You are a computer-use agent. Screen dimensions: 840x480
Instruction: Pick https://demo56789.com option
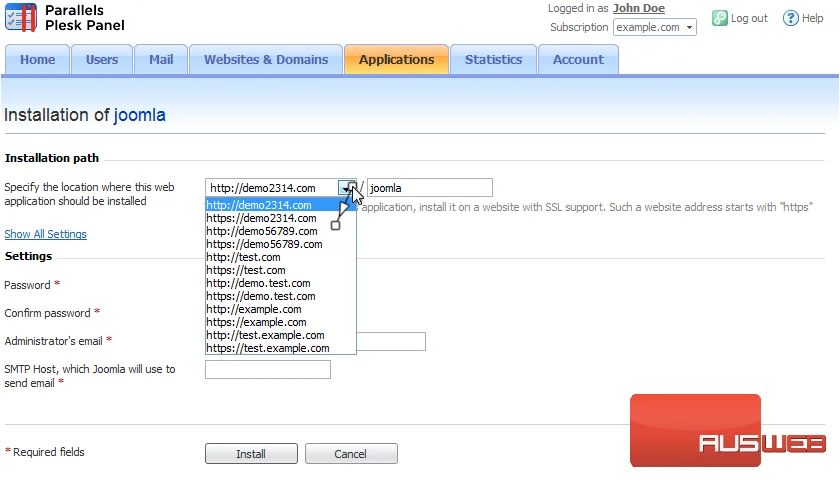pos(281,244)
